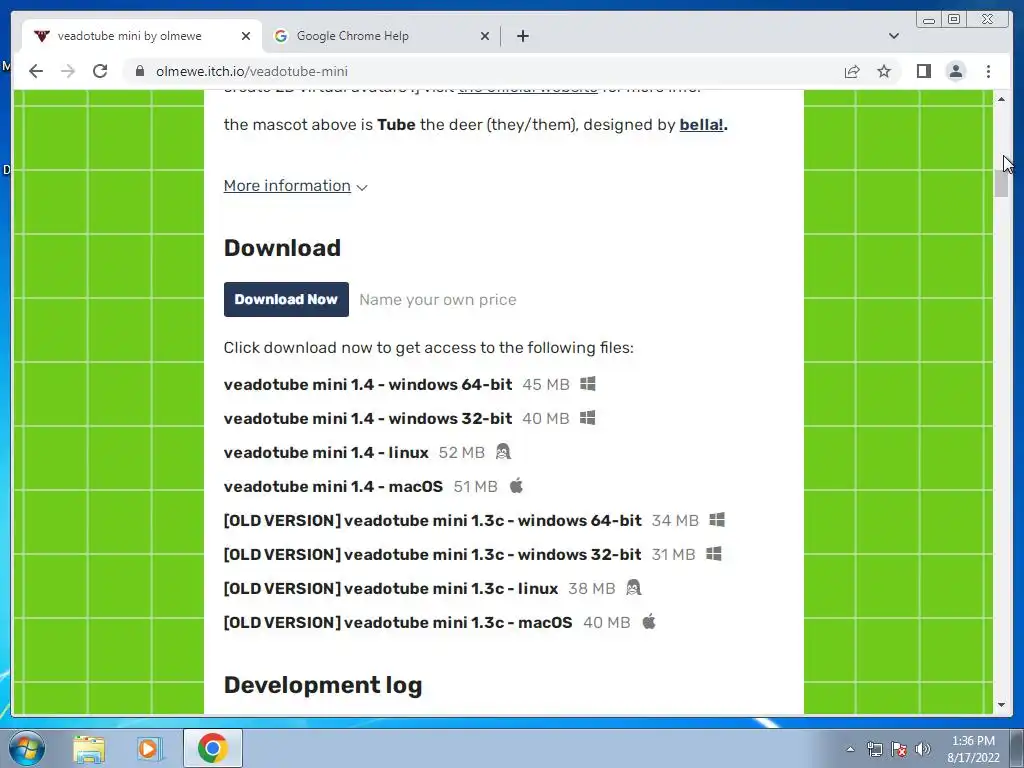
Task: Click Windows icon beside 1.3c 32-bit file
Action: tap(714, 553)
